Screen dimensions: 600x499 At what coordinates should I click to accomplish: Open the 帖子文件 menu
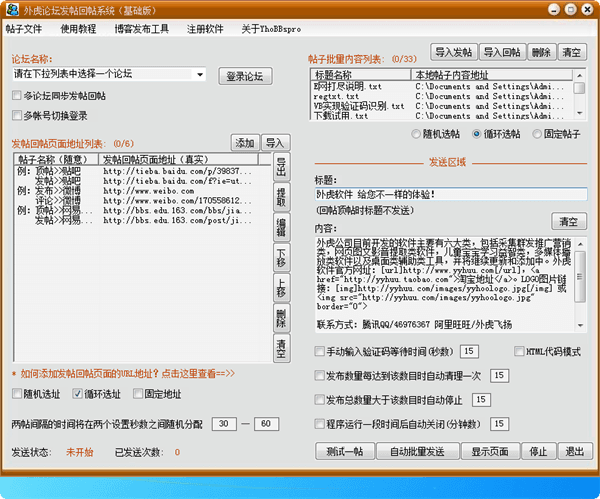[24, 28]
